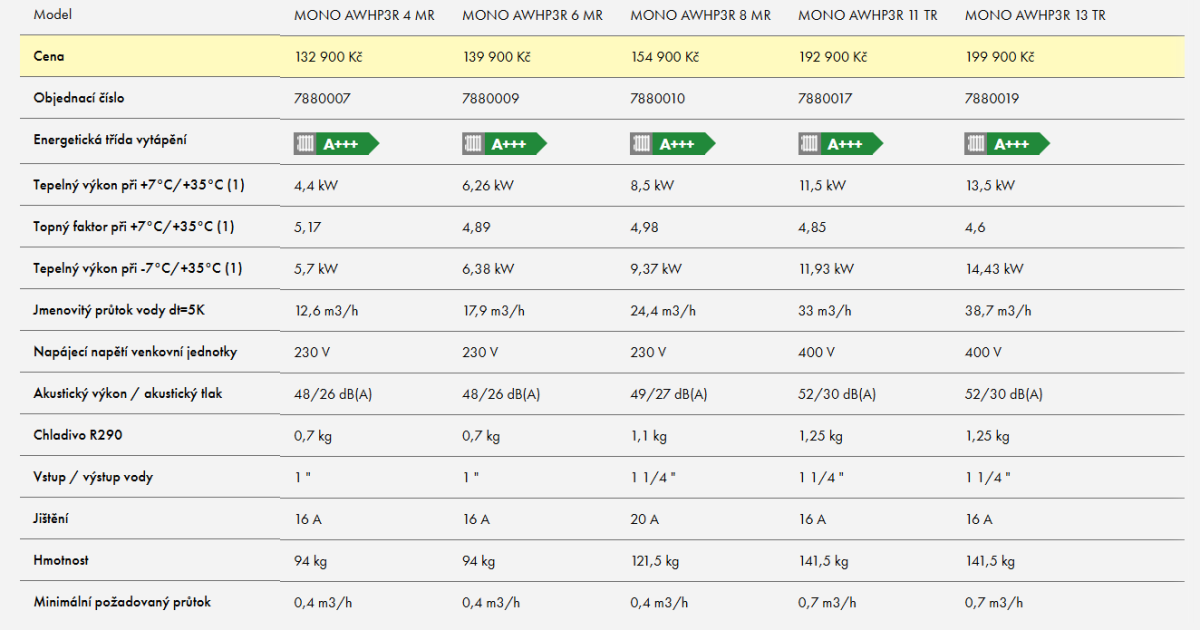Viewport: 1200px width, 630px height.
Task: Select the MONO AWHP3R 4 MR column header
Action: (x=364, y=16)
